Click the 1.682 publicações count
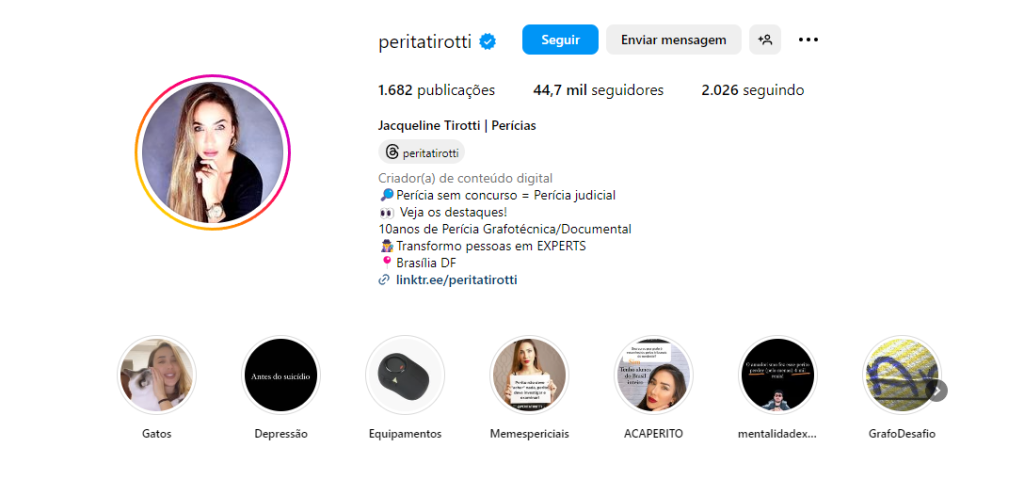 coord(437,90)
